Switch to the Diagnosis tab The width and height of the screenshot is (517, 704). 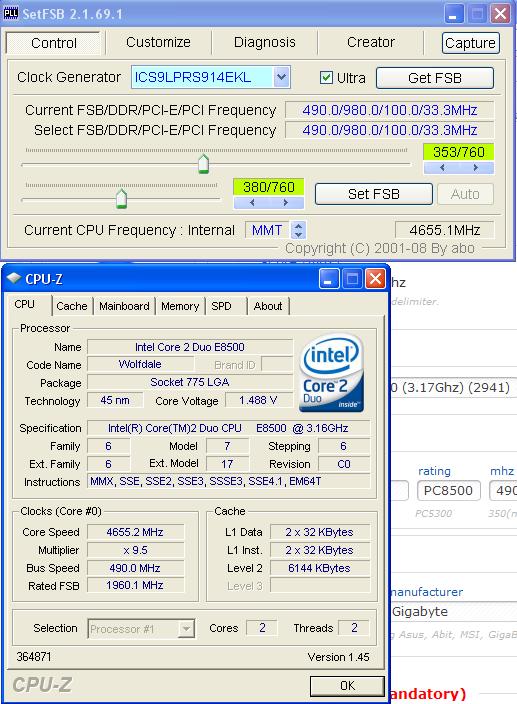click(x=265, y=42)
